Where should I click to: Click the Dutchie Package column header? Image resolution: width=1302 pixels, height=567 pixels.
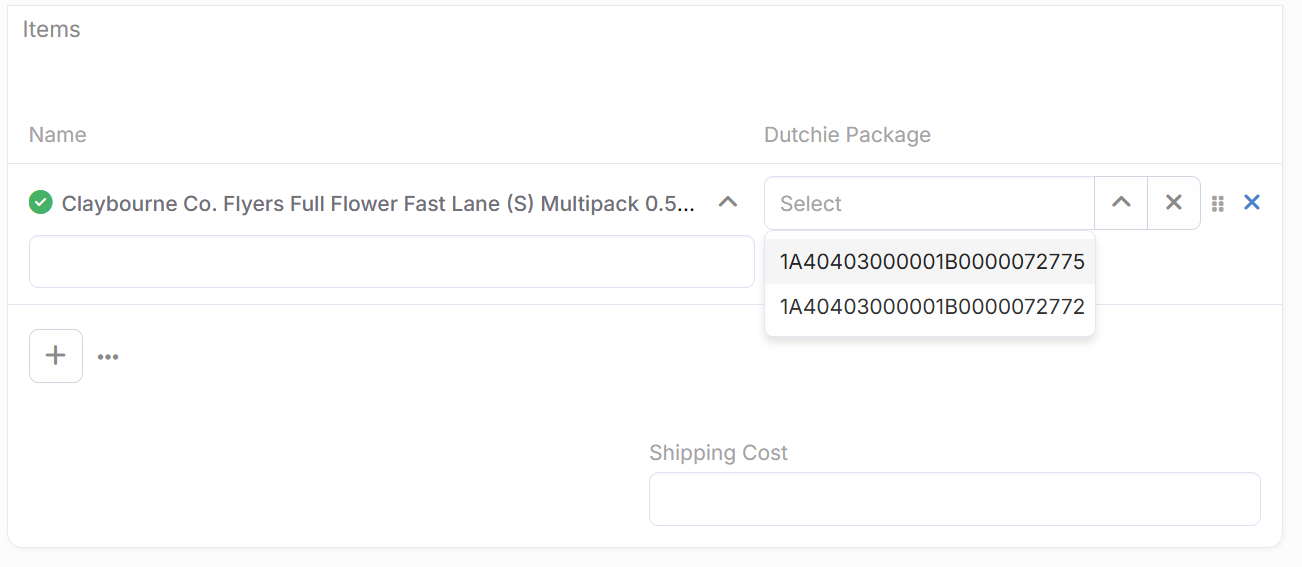(x=847, y=135)
